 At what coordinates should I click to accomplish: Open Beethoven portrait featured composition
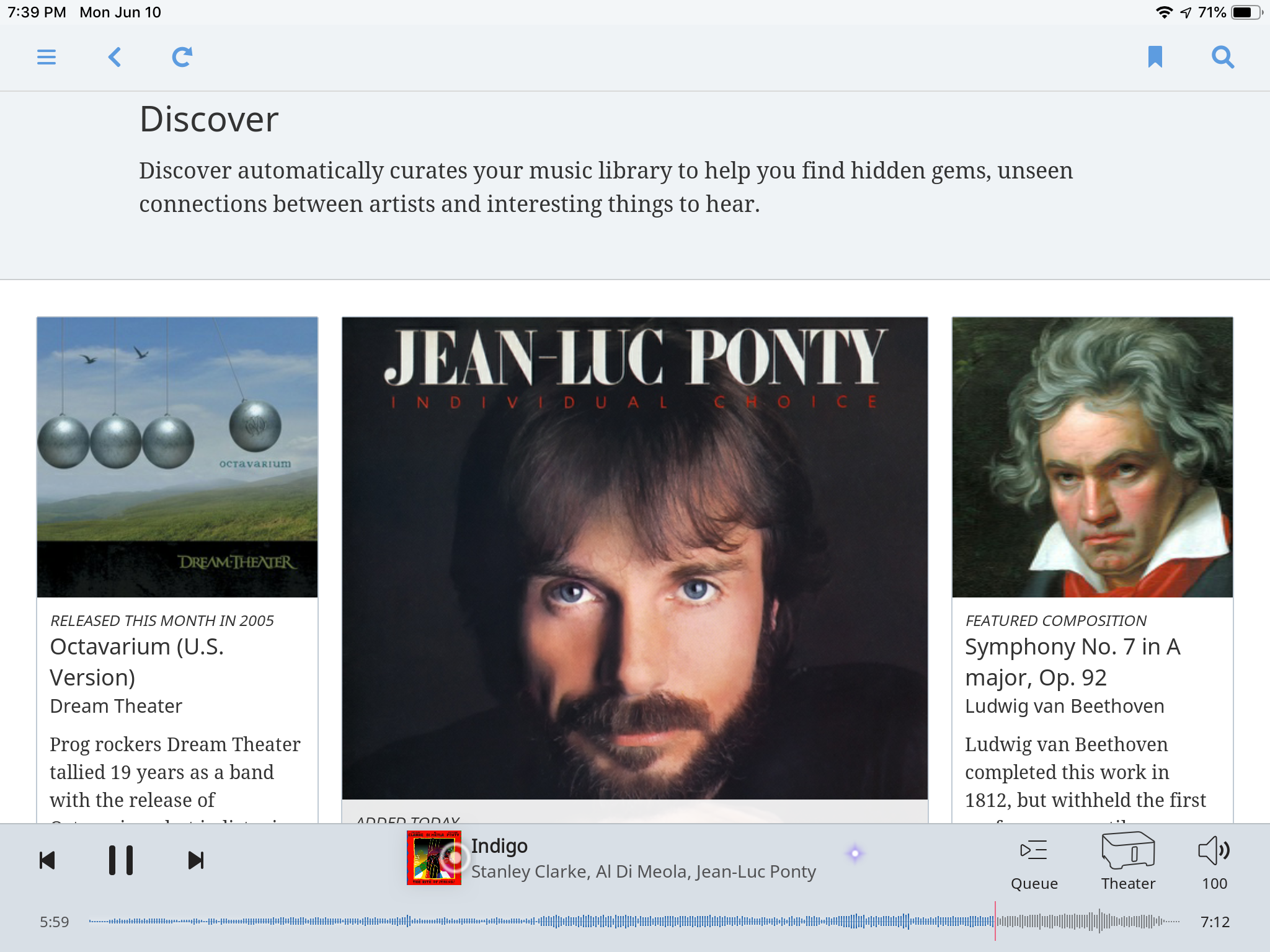click(1092, 457)
